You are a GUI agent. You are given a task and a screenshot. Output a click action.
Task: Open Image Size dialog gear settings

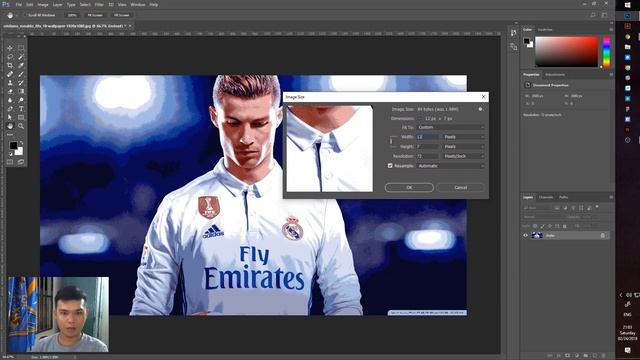click(x=480, y=109)
